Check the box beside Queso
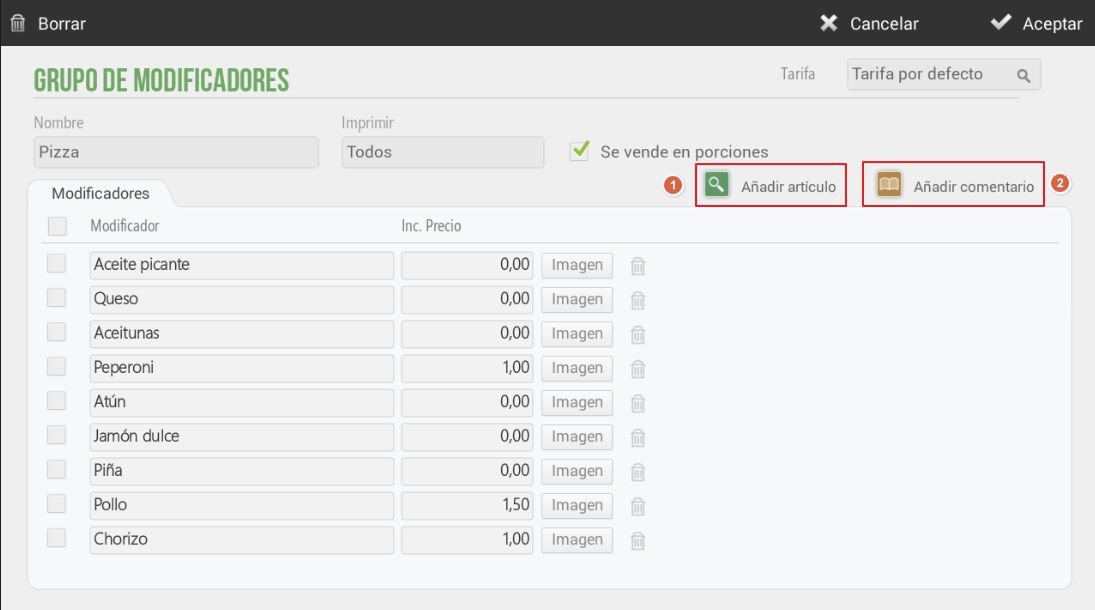Screen dimensions: 1095x610 [57, 298]
